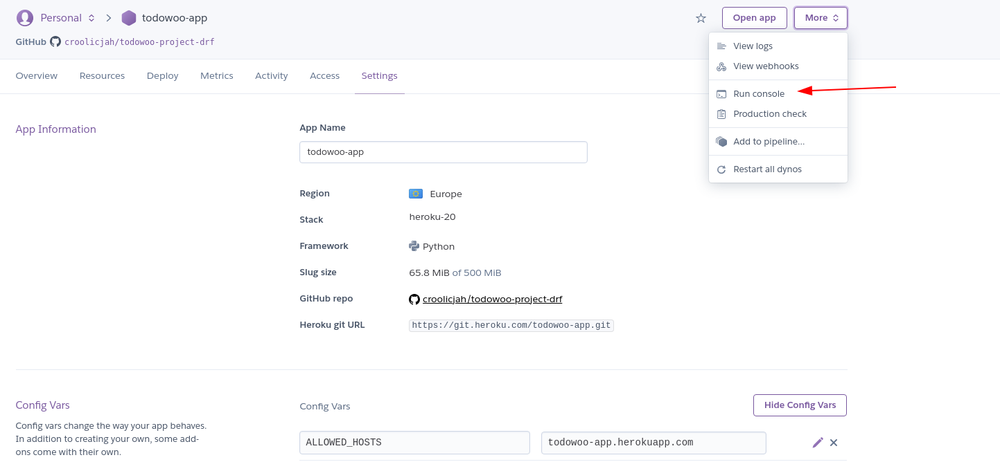Click the View logs icon
1000x462 pixels.
tap(721, 46)
